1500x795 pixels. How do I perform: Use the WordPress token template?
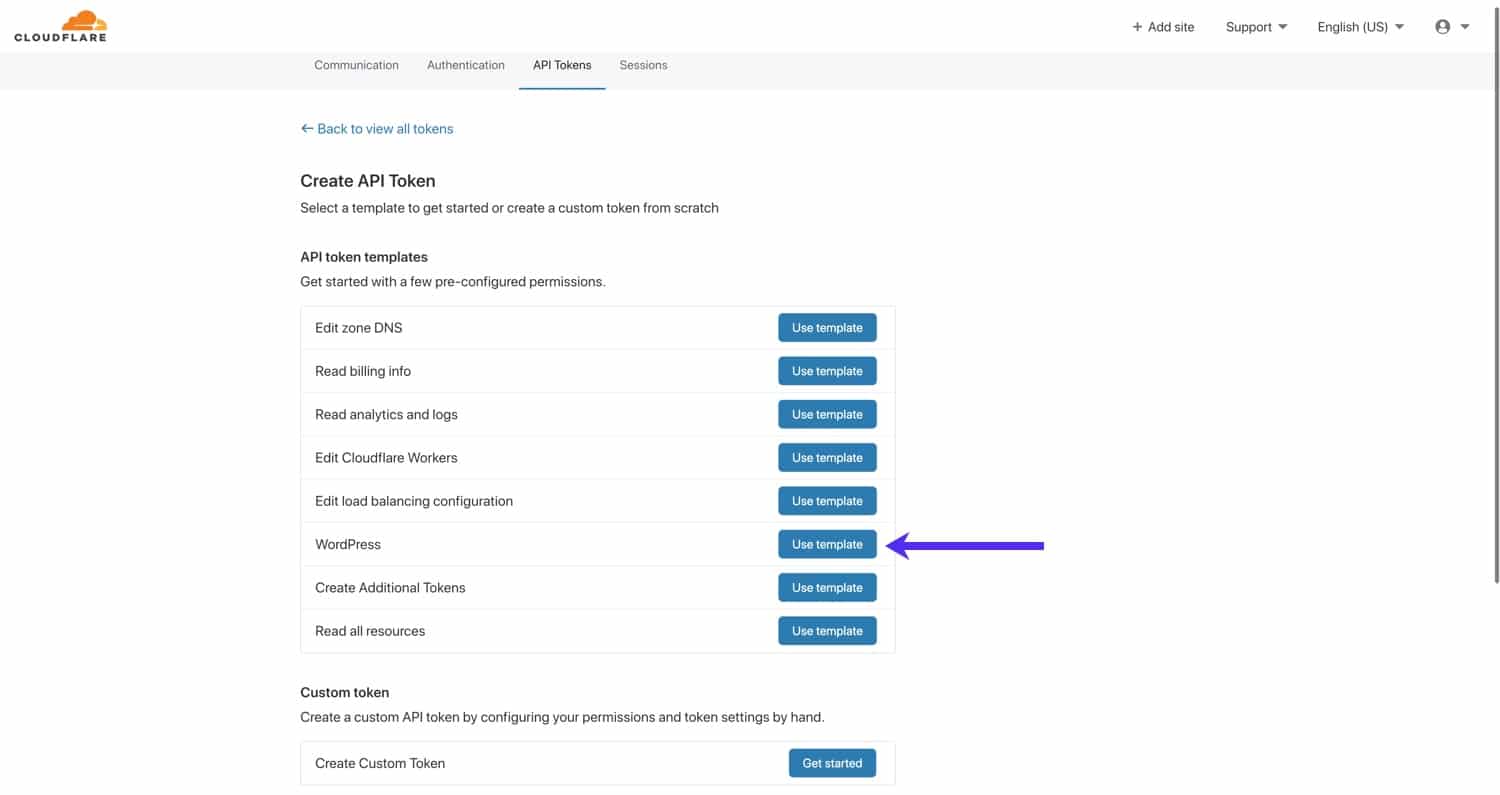tap(827, 544)
